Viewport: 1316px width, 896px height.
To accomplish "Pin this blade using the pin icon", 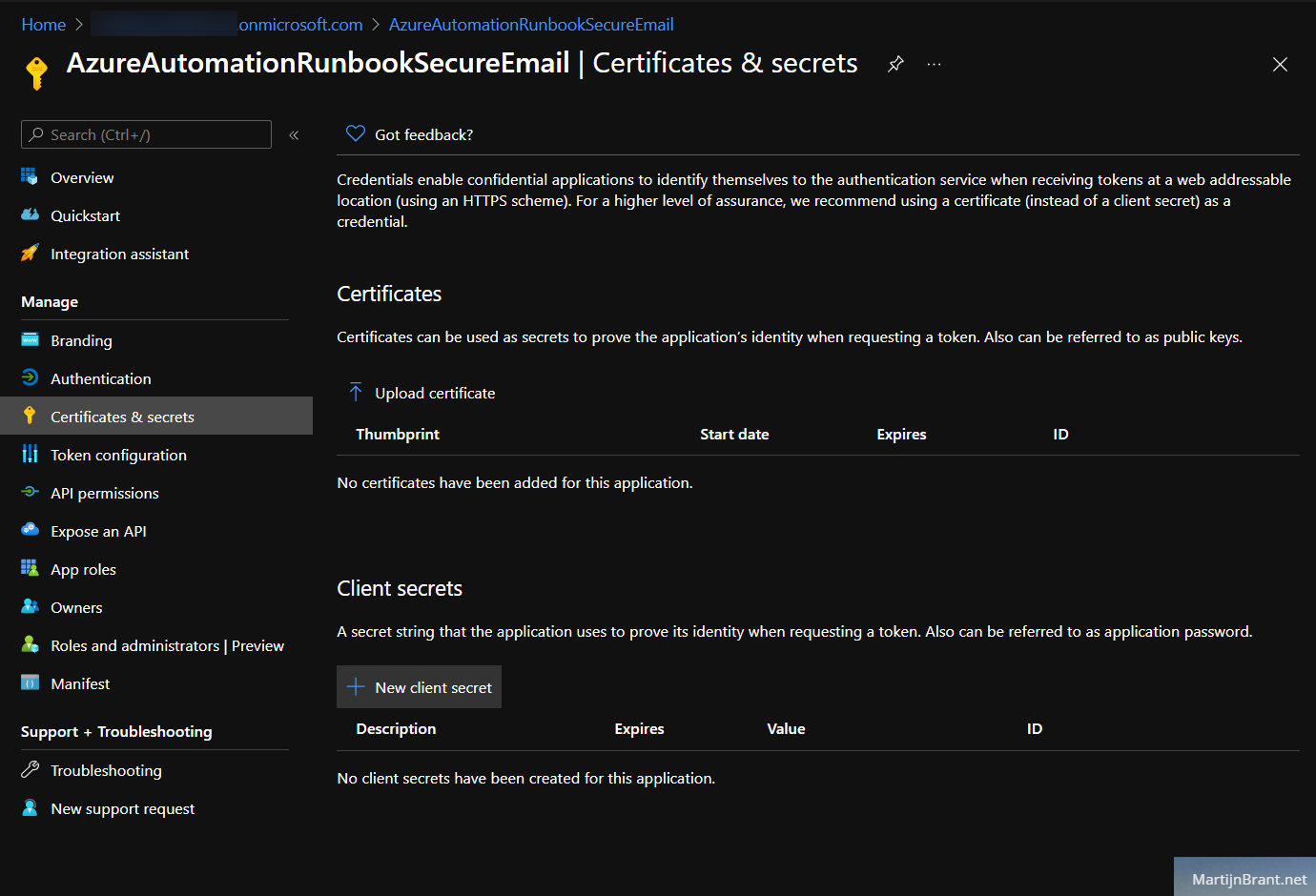I will coord(895,64).
